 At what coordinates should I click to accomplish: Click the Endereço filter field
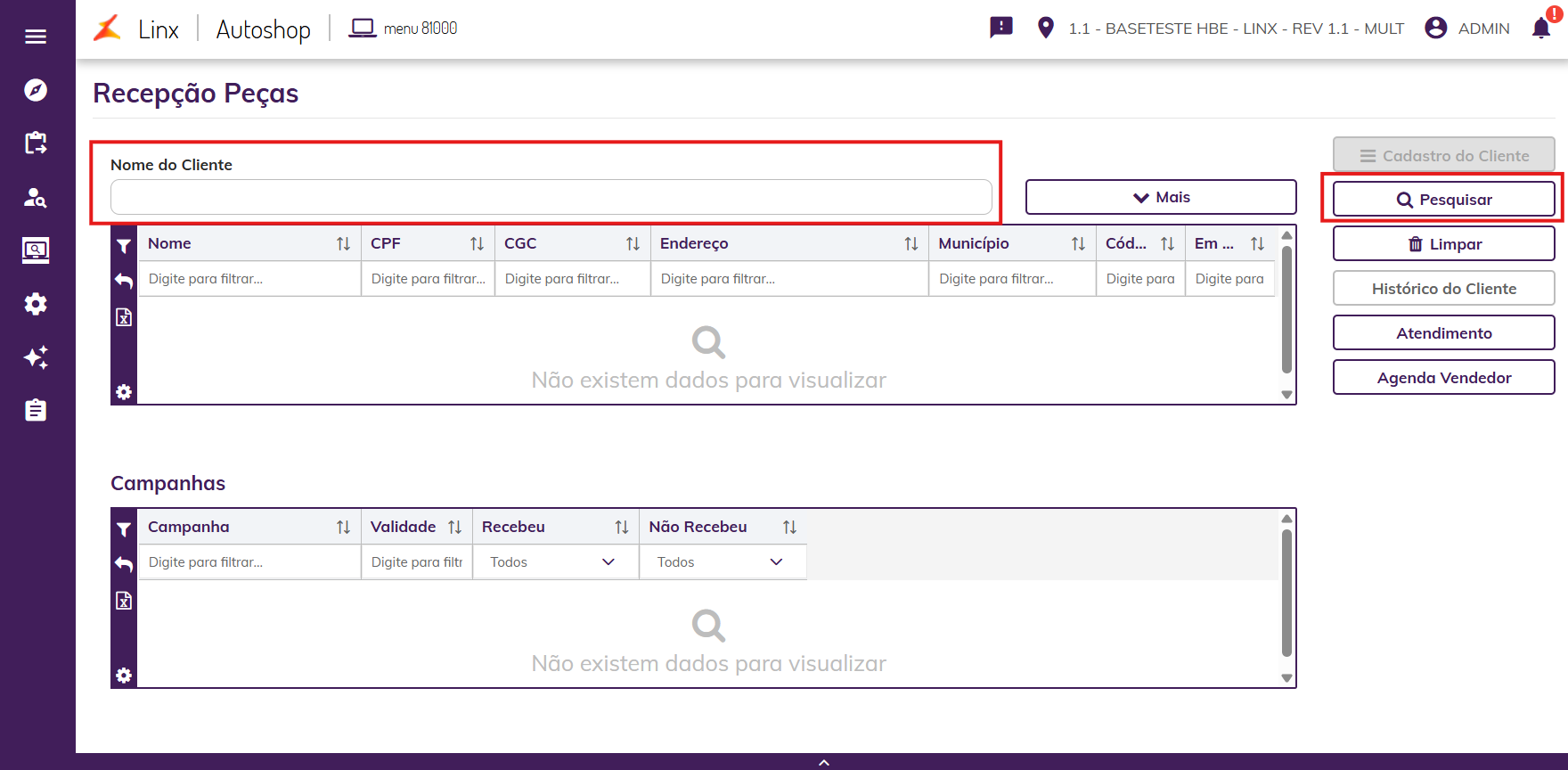(x=789, y=279)
